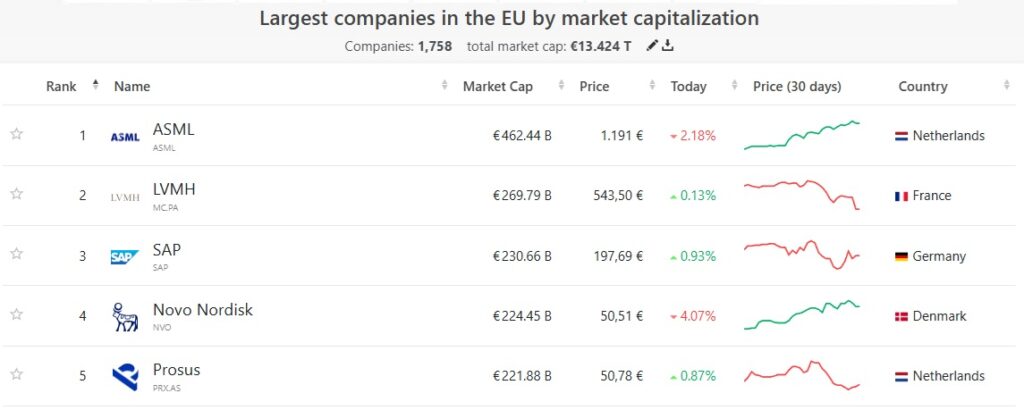Screen dimensions: 1024x410
Task: Click the edit pencil icon near total market cap
Action: tap(652, 46)
